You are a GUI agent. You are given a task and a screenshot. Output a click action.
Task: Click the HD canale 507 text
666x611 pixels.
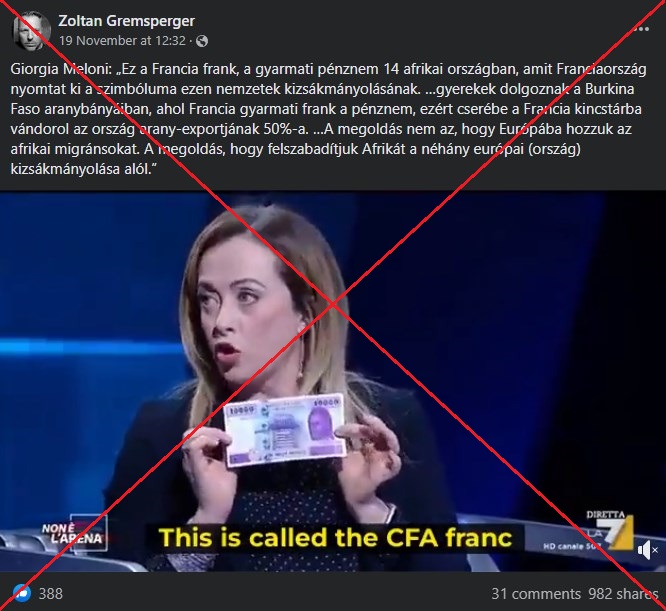(x=573, y=546)
